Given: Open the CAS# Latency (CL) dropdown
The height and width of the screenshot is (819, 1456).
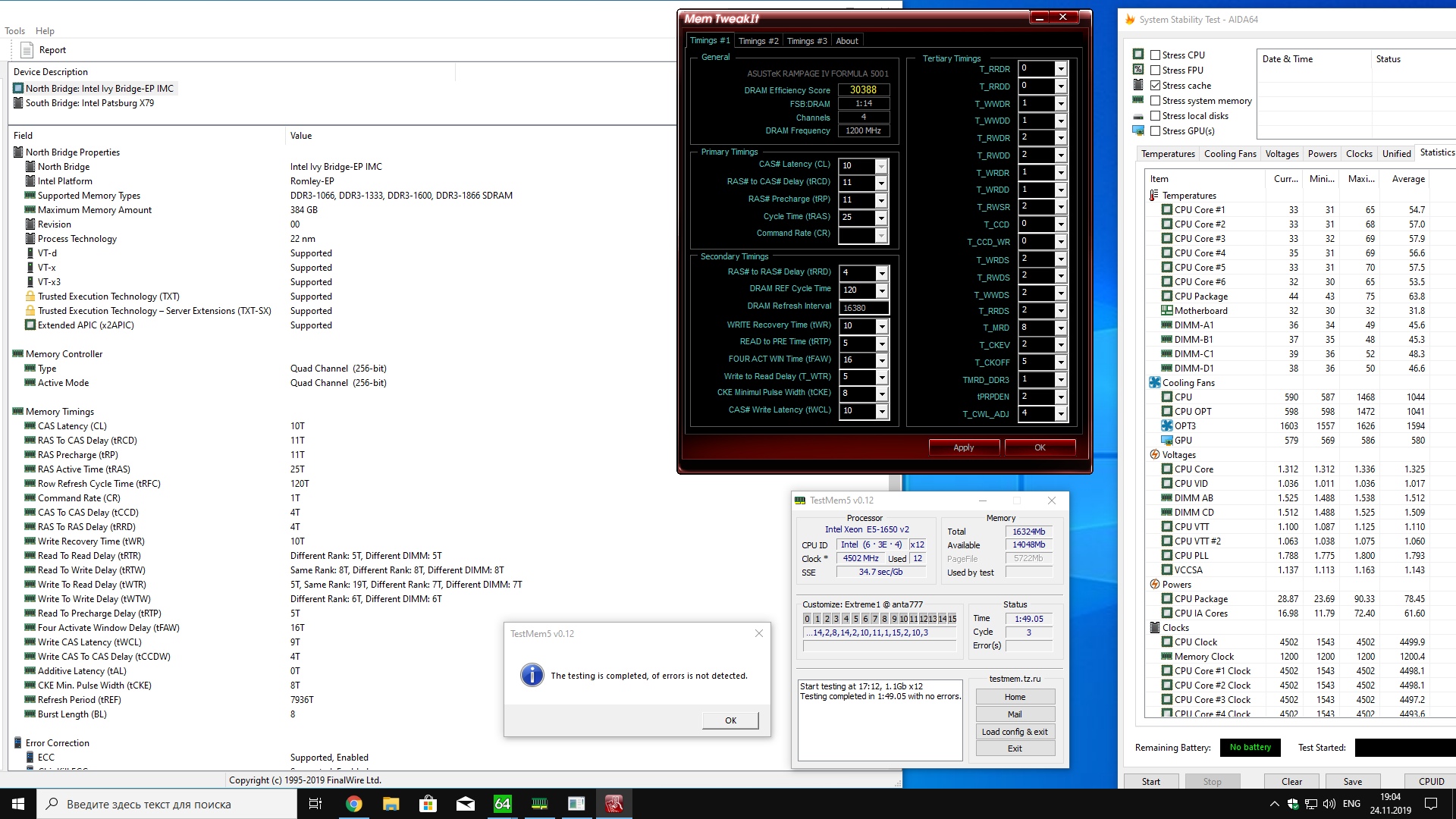Looking at the screenshot, I should coord(880,166).
